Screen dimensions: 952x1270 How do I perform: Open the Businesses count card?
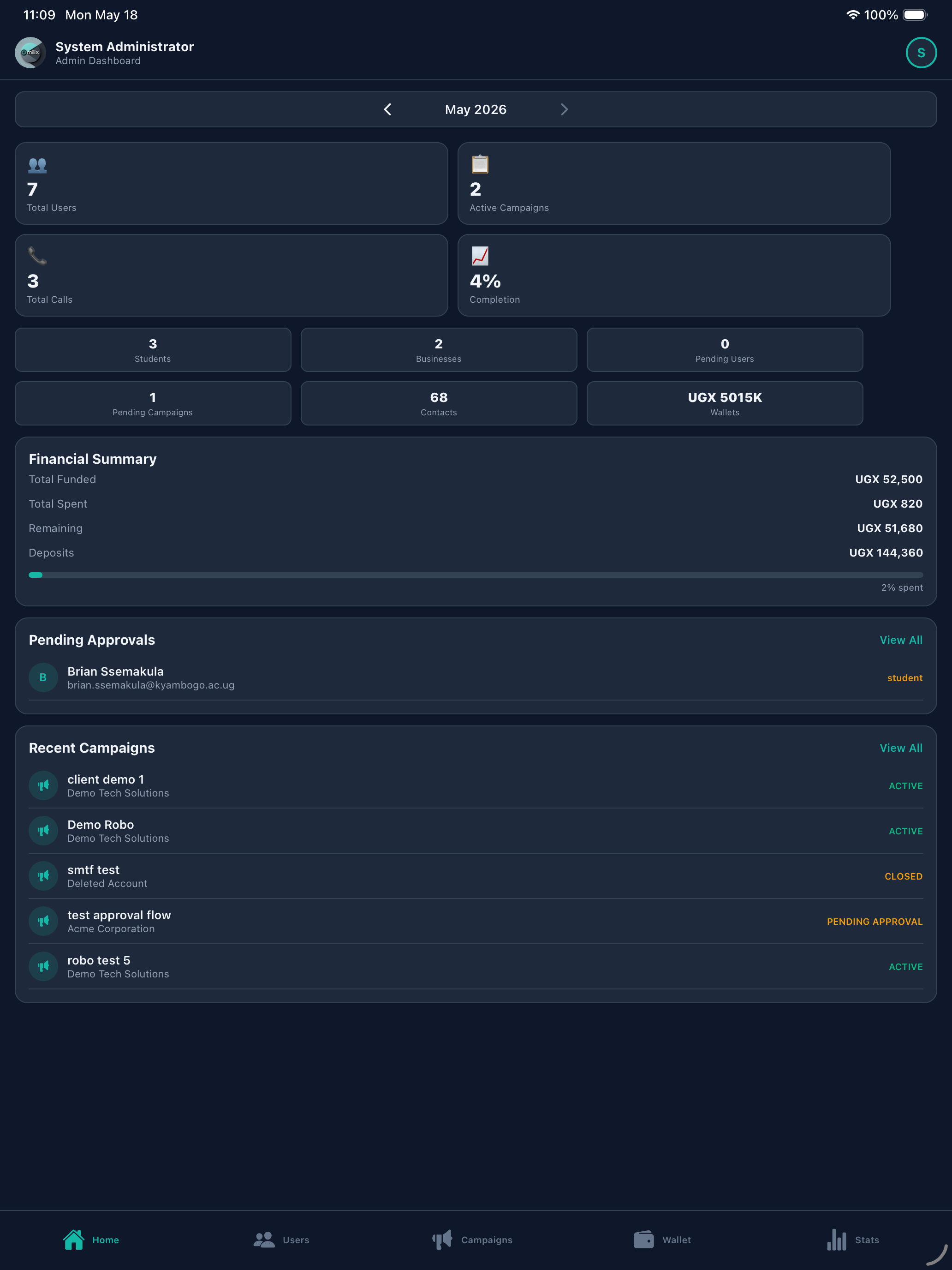[x=439, y=350]
